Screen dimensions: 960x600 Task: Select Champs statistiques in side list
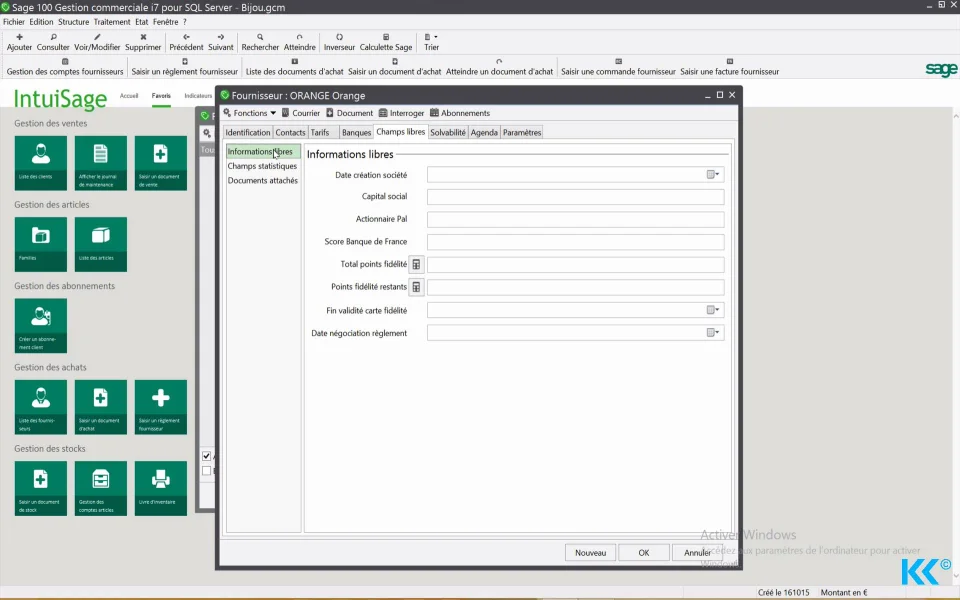tap(262, 166)
